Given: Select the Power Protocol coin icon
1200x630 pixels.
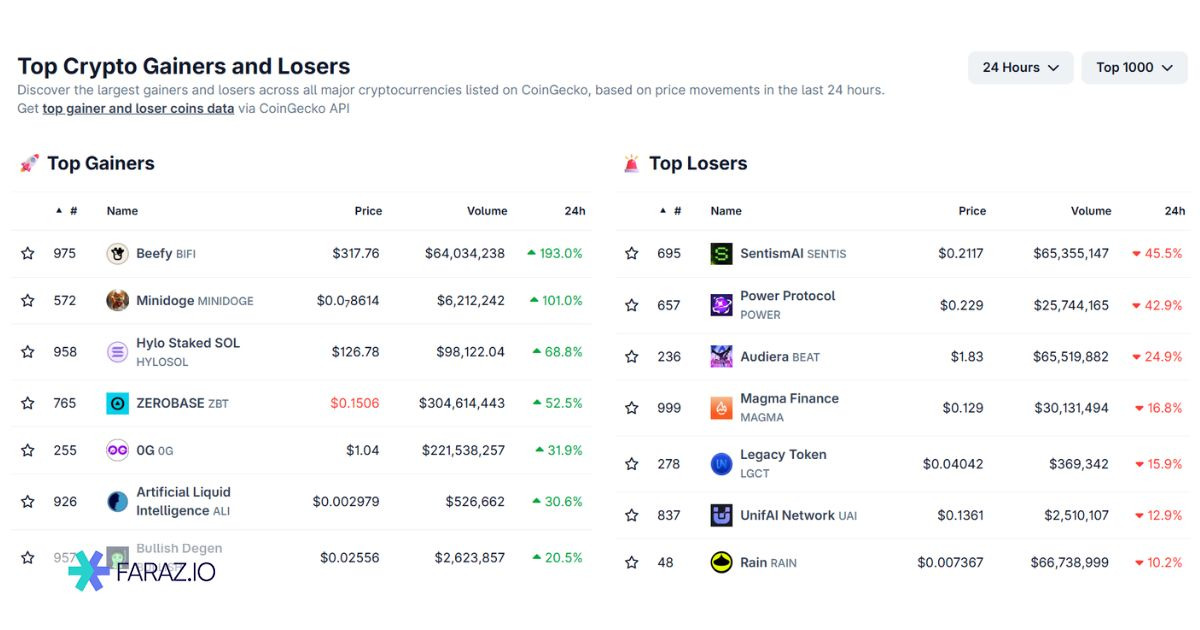Looking at the screenshot, I should tap(721, 303).
